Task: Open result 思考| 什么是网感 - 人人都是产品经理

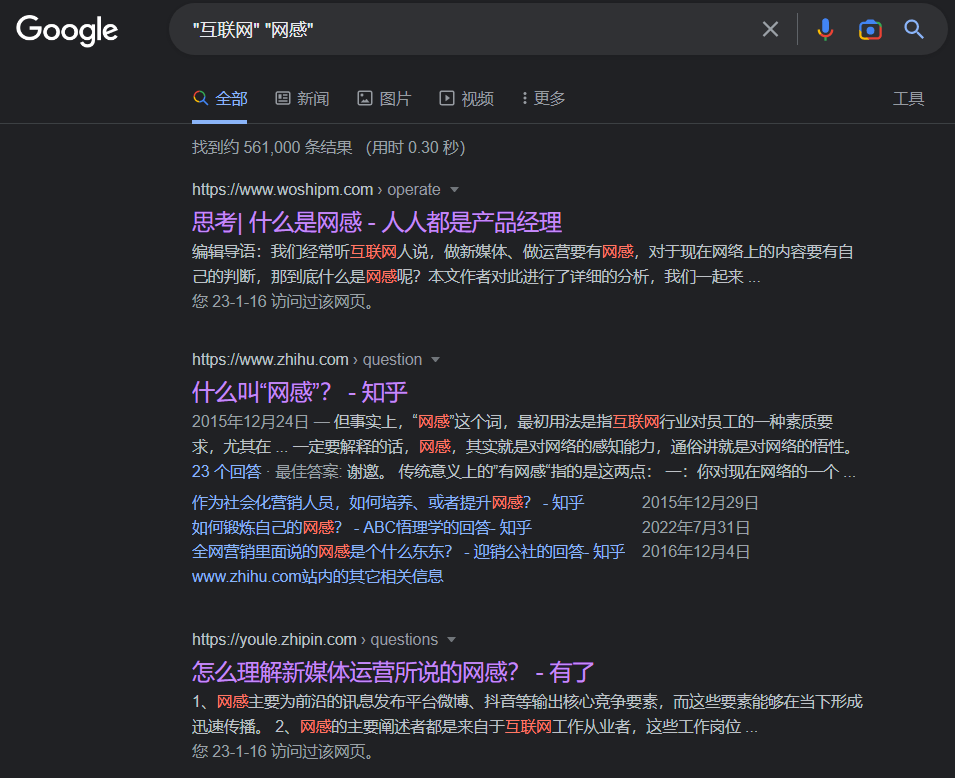Action: pyautogui.click(x=376, y=222)
